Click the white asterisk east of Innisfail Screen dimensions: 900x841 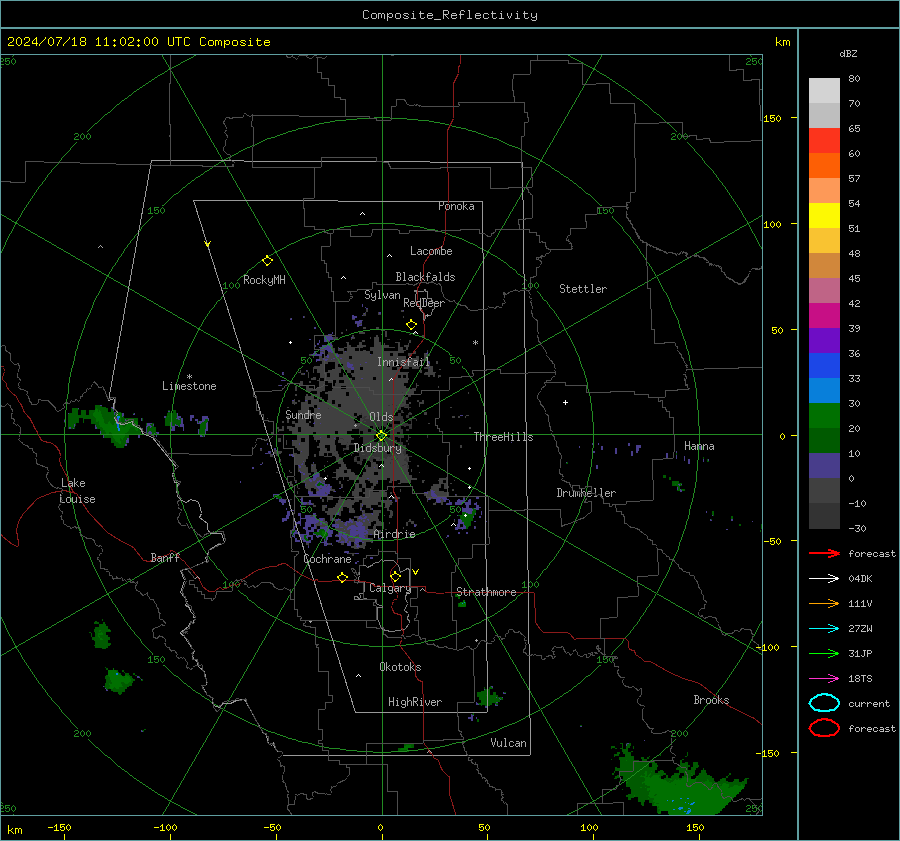pyautogui.click(x=475, y=343)
